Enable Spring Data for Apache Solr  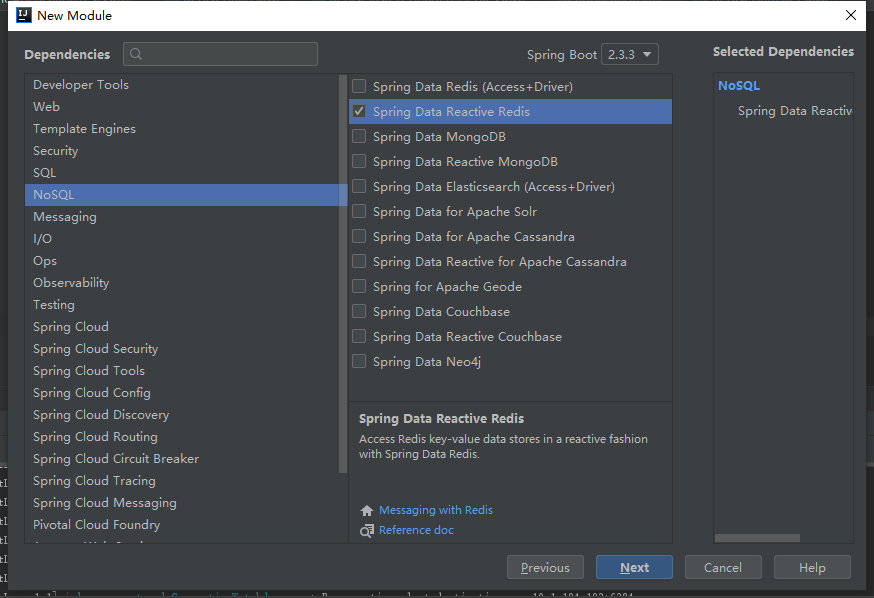coord(360,211)
